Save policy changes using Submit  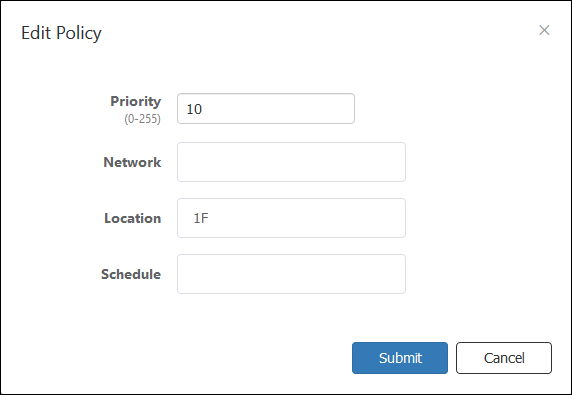[400, 358]
